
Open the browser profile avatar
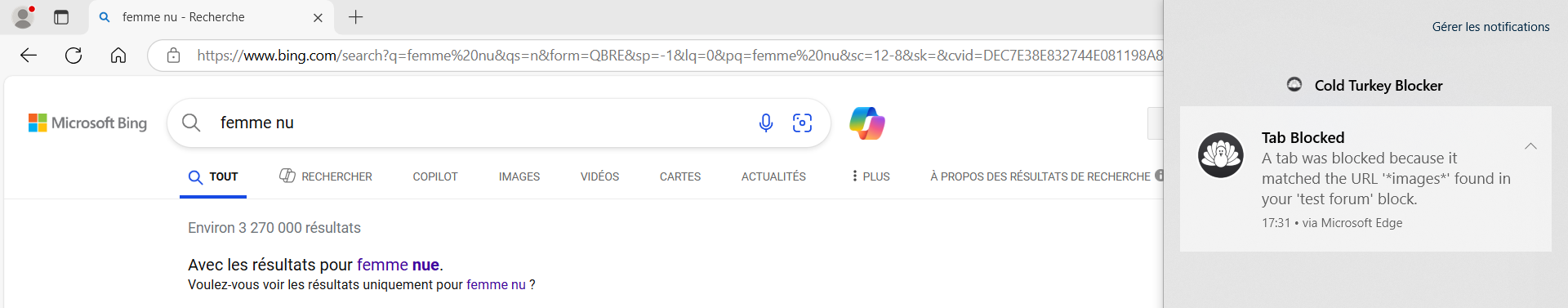point(23,17)
